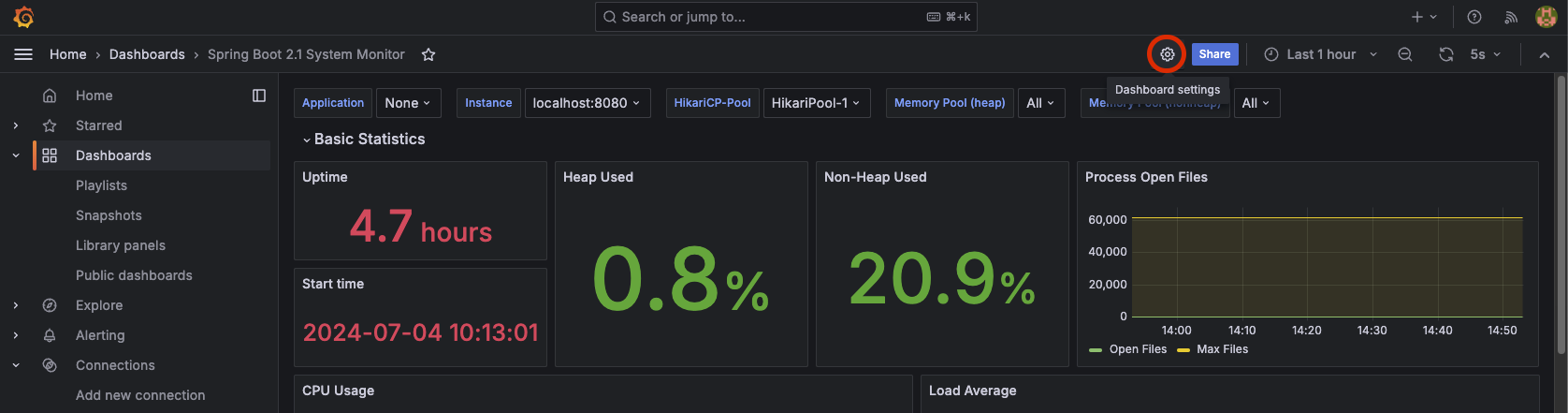Open the 5s refresh interval dropdown
This screenshot has width=1568, height=413.
point(1485,54)
